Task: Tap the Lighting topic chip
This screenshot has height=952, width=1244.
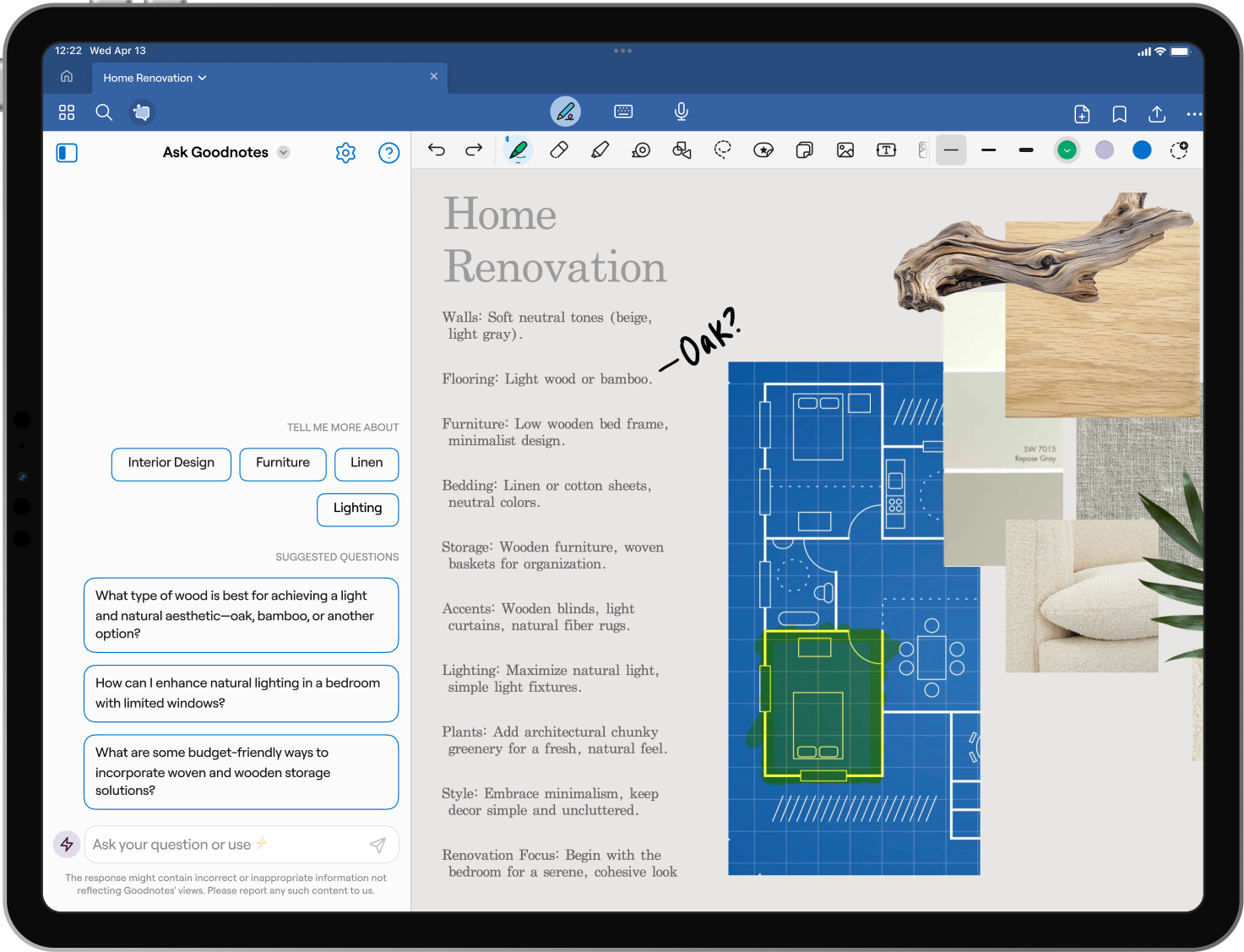Action: (x=357, y=509)
